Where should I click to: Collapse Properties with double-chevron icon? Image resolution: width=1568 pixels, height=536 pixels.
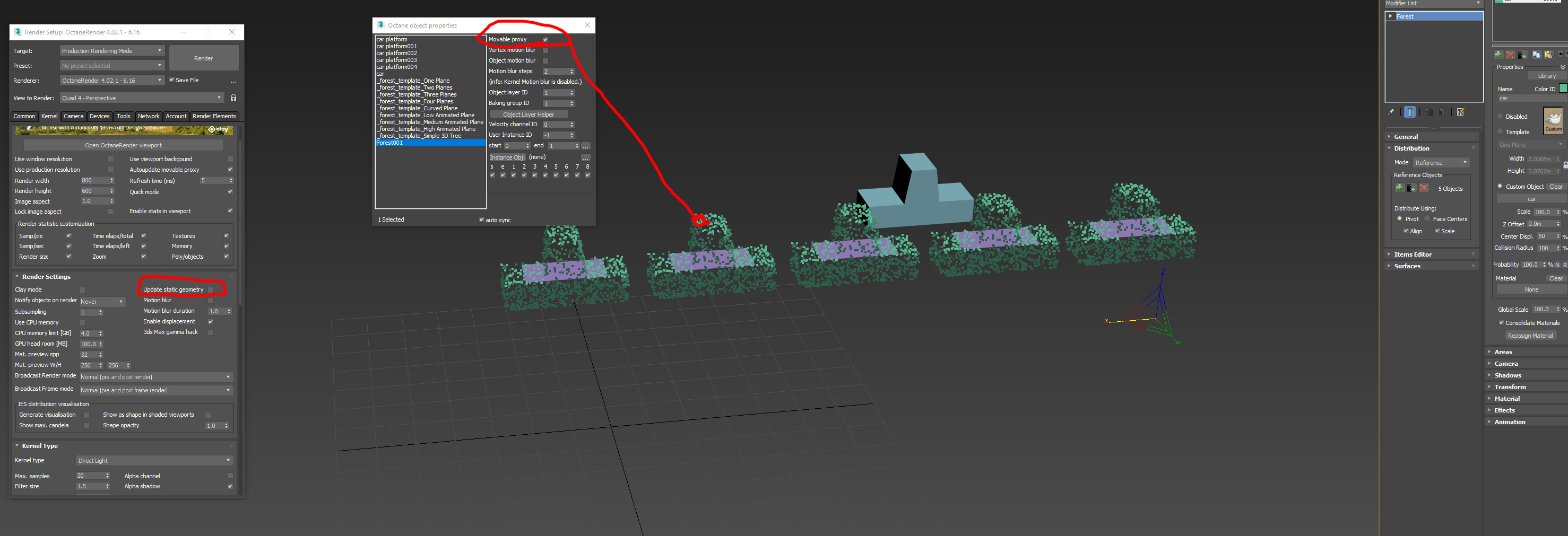1563,67
